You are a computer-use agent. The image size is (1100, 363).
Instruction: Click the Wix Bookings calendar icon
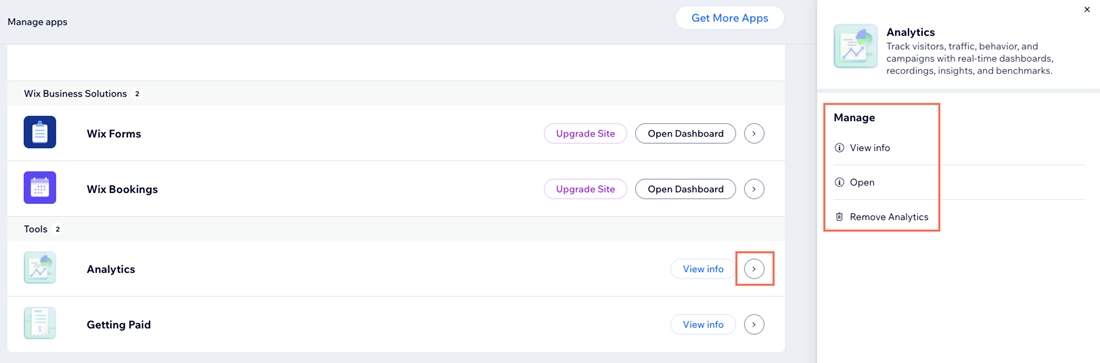point(40,188)
